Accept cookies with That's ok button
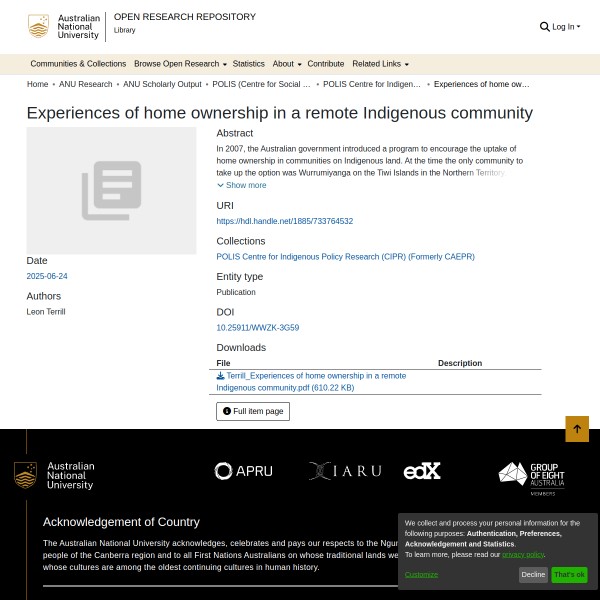The width and height of the screenshot is (600, 600). [569, 575]
